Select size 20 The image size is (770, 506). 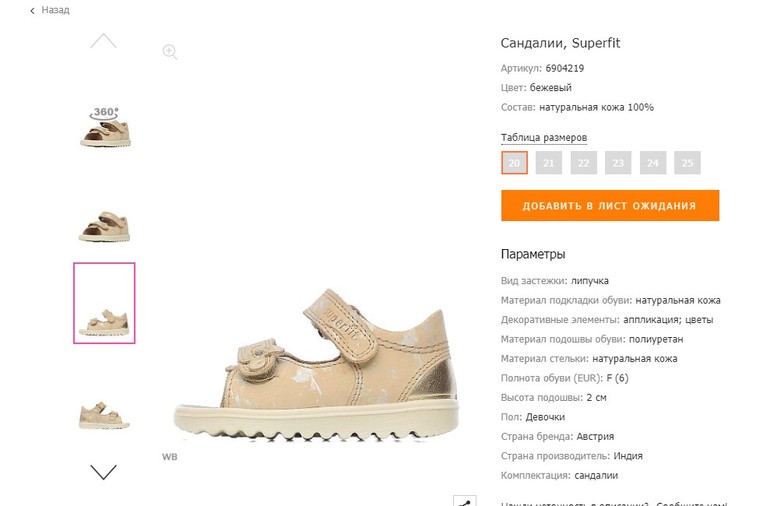click(514, 163)
